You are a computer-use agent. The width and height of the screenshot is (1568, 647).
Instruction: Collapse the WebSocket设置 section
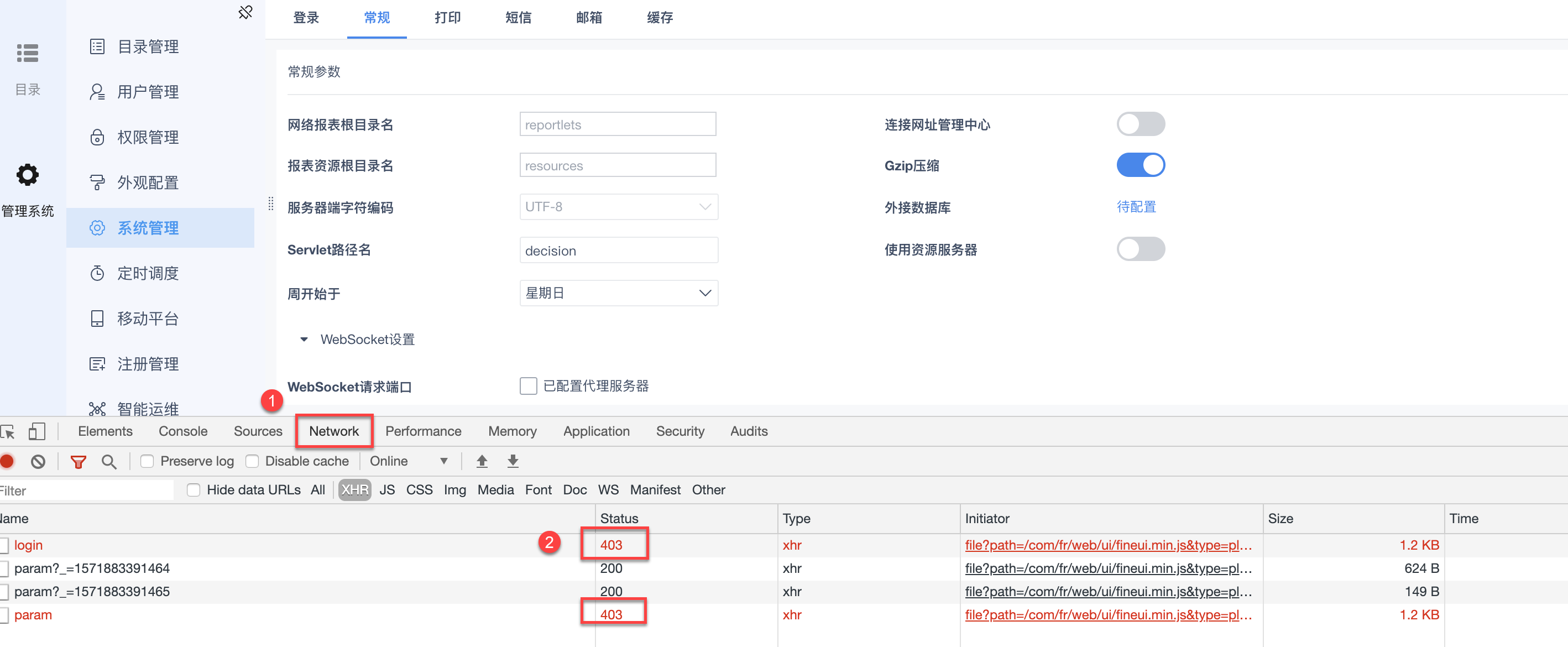click(304, 340)
